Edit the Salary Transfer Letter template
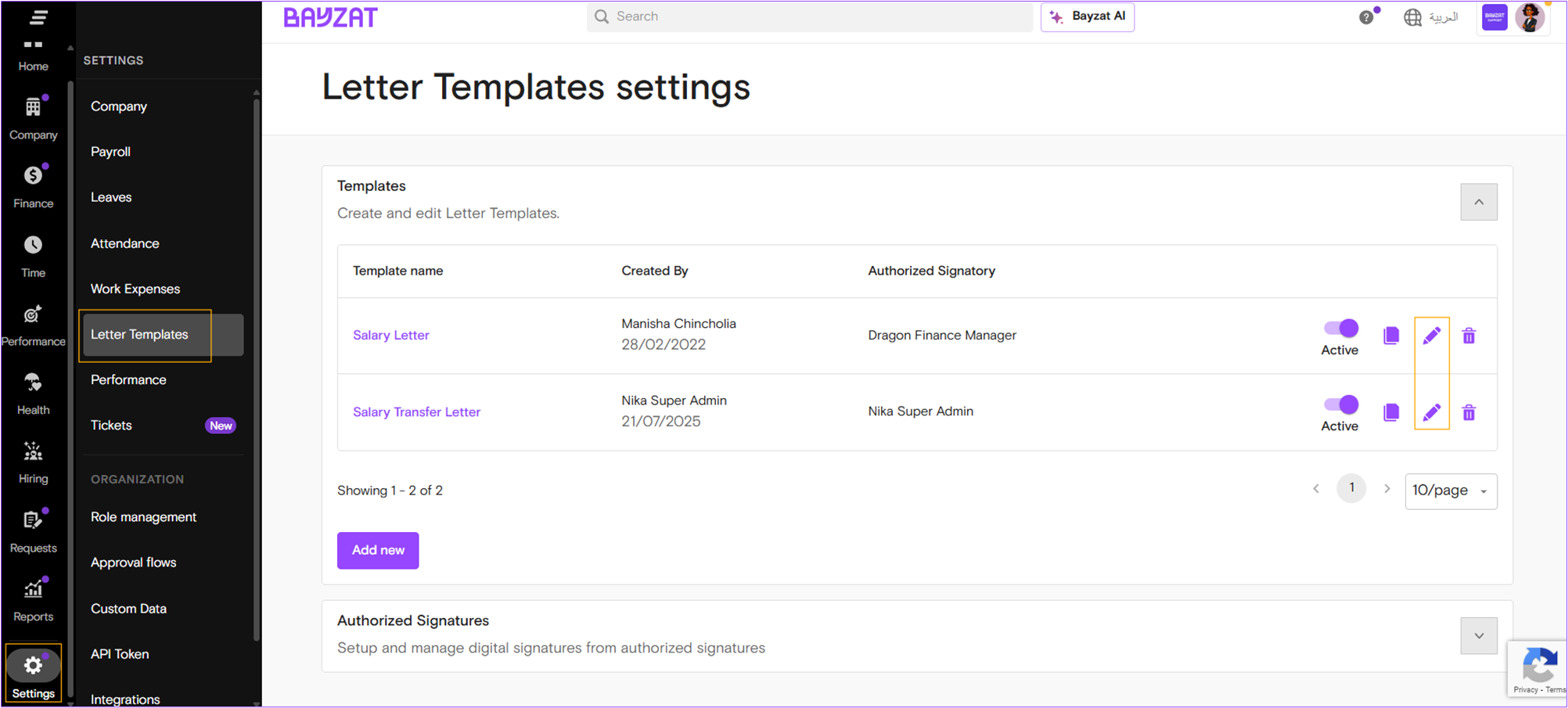Viewport: 1568px width, 708px height. click(x=1432, y=412)
